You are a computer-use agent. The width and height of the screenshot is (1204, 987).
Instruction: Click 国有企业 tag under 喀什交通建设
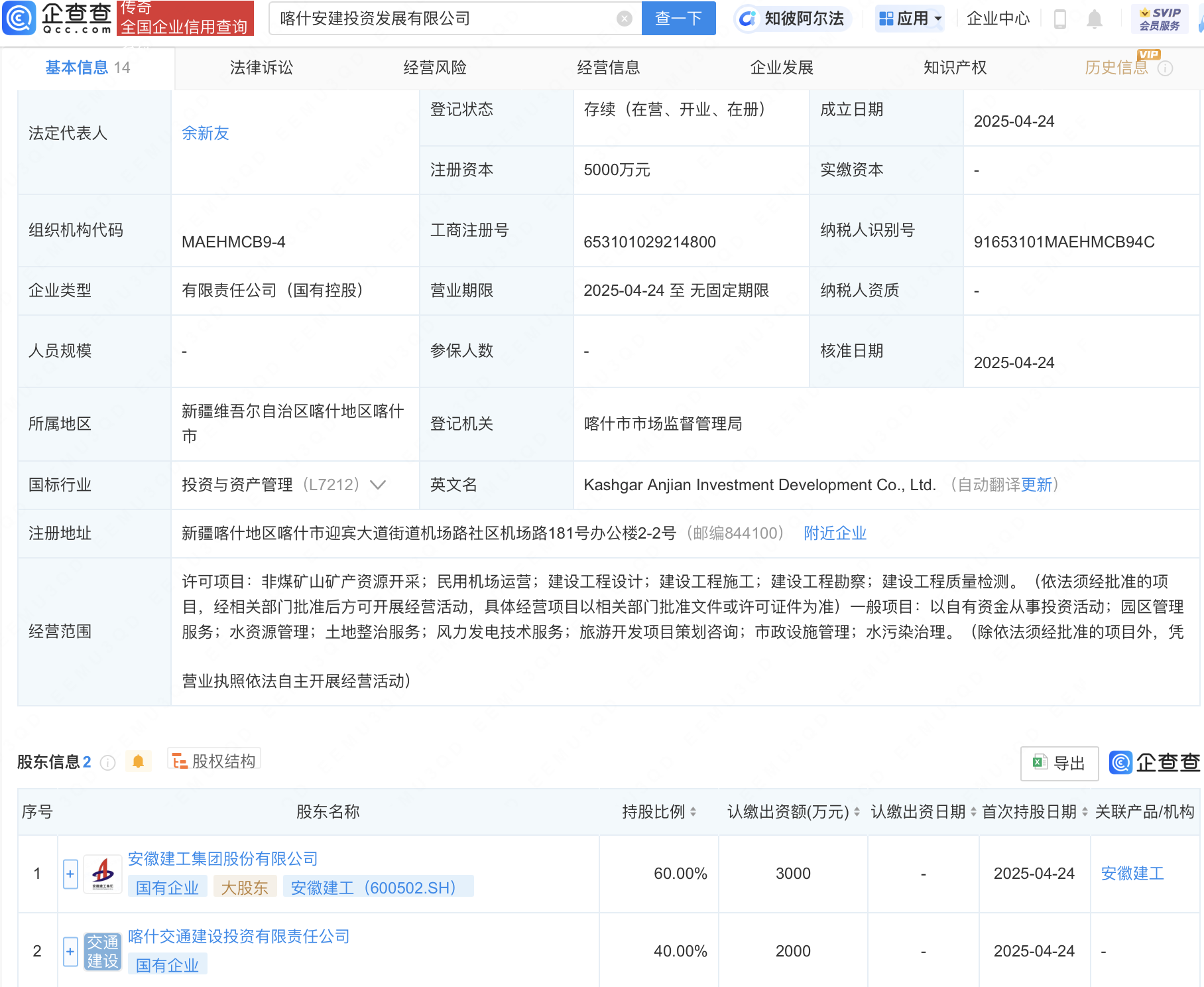167,965
